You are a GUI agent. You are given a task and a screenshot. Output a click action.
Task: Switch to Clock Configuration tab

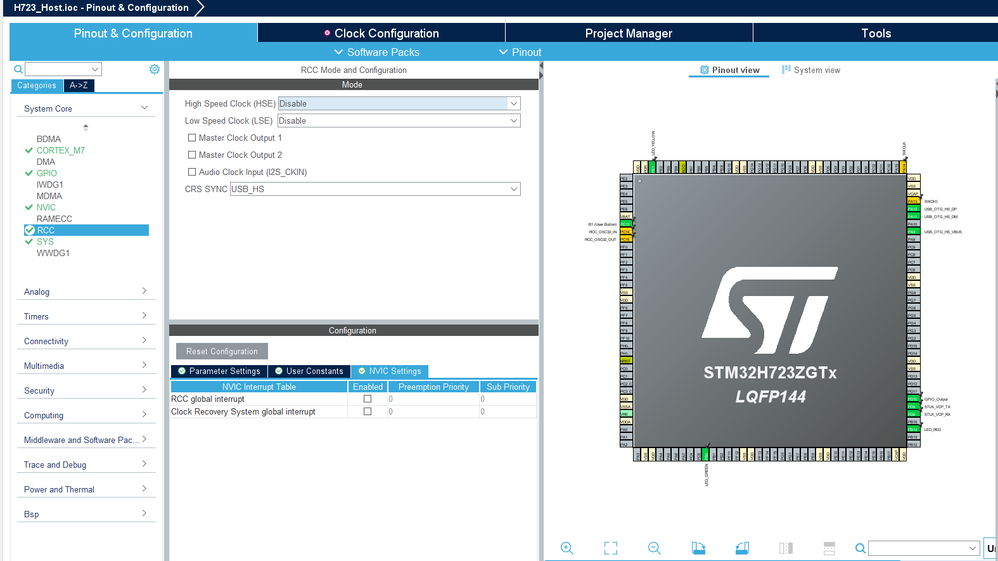[381, 33]
